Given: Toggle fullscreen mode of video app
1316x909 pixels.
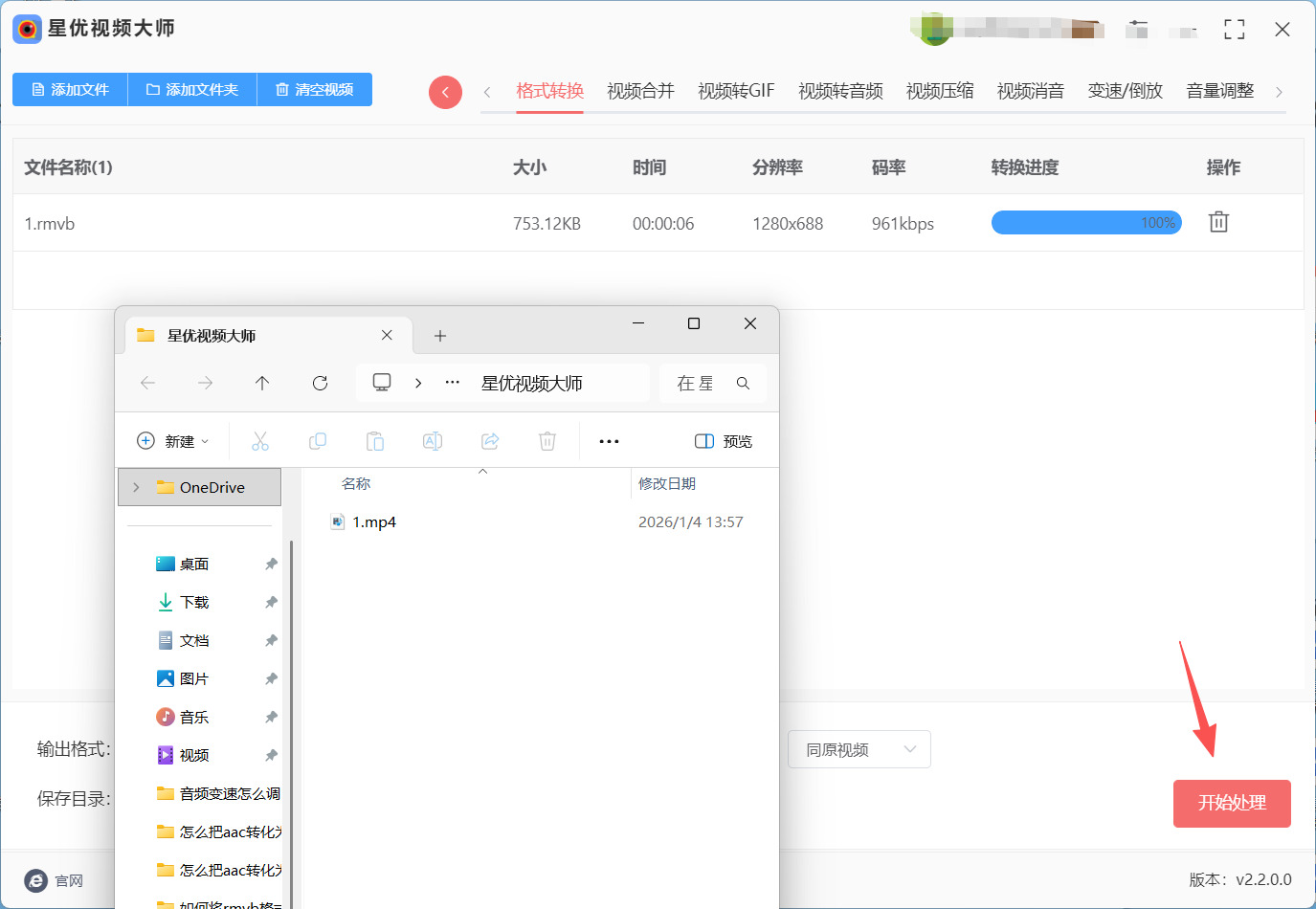Looking at the screenshot, I should [x=1234, y=30].
